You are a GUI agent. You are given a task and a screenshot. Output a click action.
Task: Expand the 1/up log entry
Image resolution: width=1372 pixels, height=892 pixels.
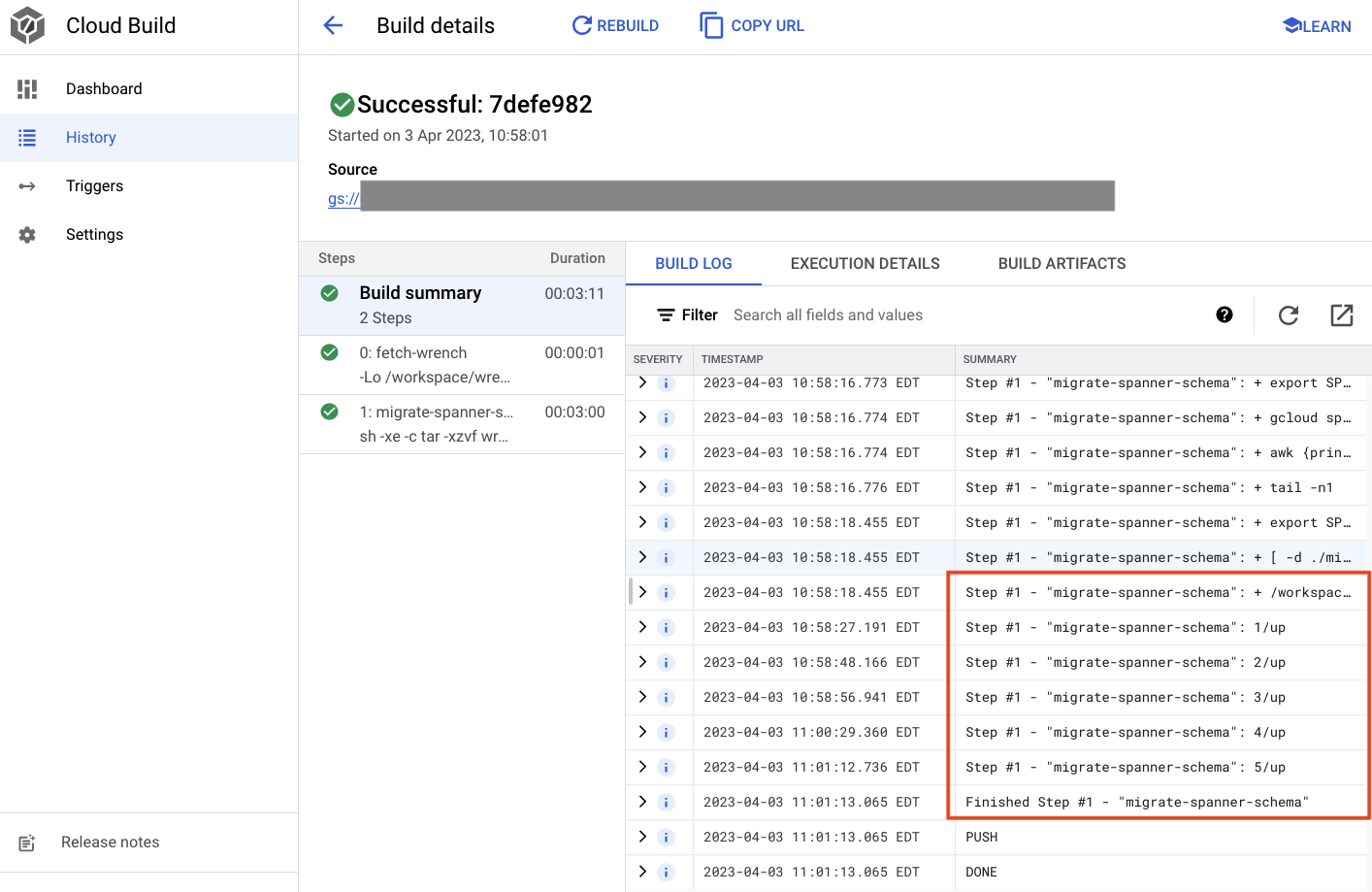click(642, 627)
